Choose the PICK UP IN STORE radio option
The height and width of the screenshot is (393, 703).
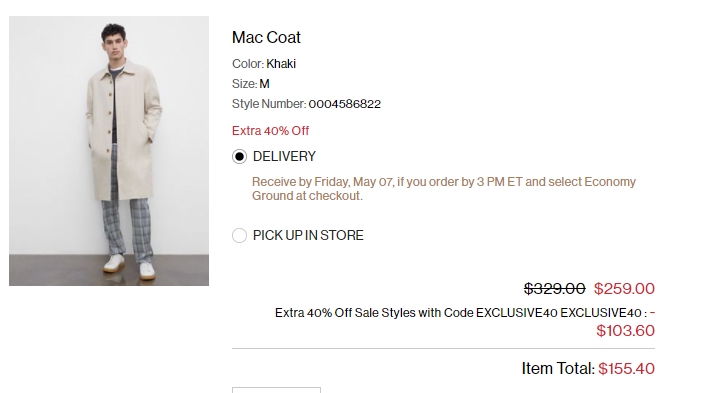(x=239, y=235)
